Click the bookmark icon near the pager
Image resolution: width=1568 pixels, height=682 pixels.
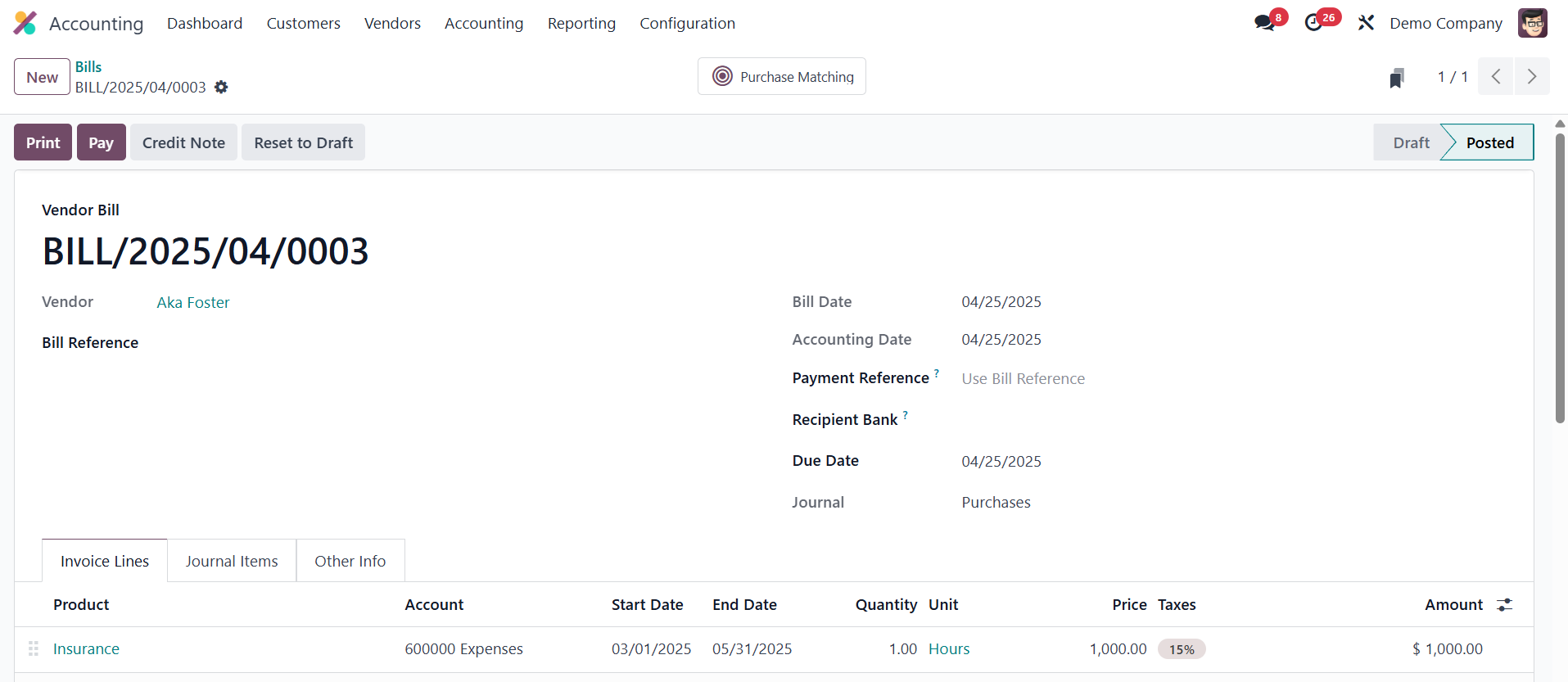point(1397,78)
